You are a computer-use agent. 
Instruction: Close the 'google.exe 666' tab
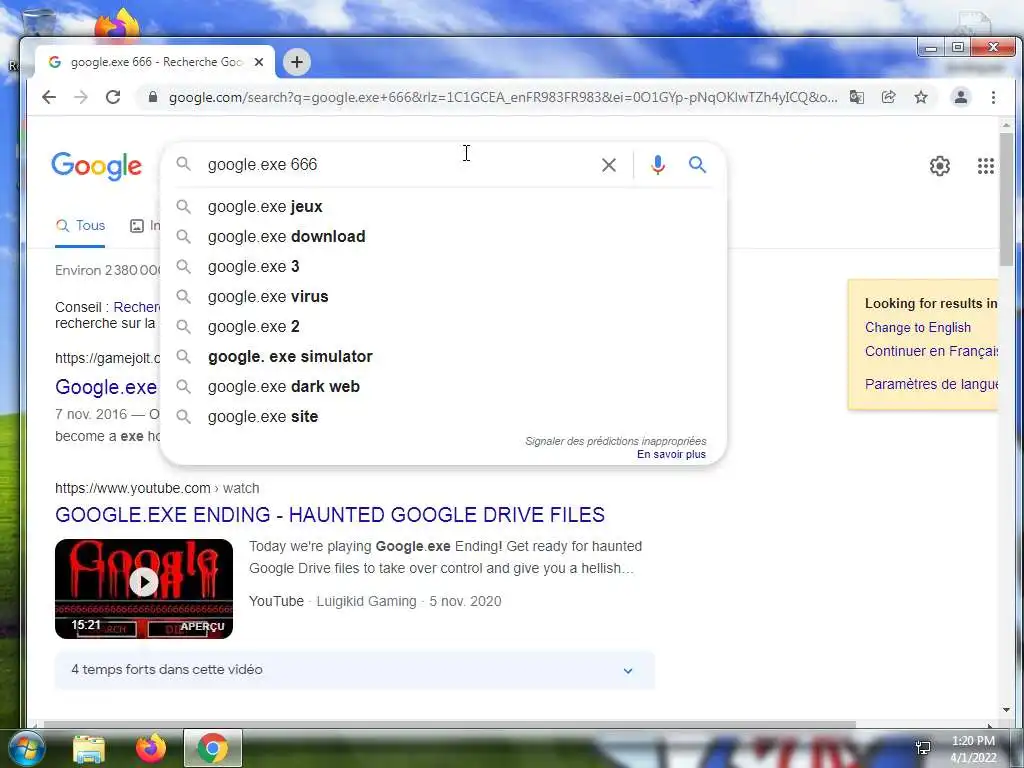tap(259, 62)
